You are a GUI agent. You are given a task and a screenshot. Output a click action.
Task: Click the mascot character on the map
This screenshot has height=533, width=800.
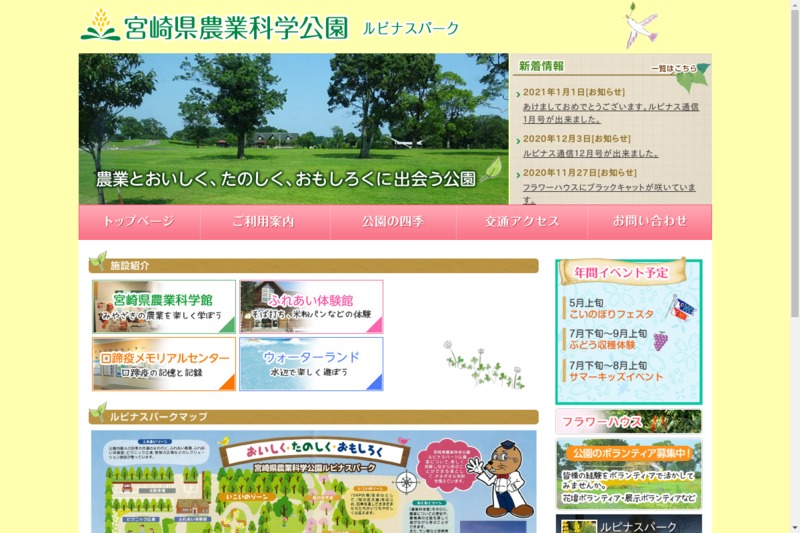498,477
